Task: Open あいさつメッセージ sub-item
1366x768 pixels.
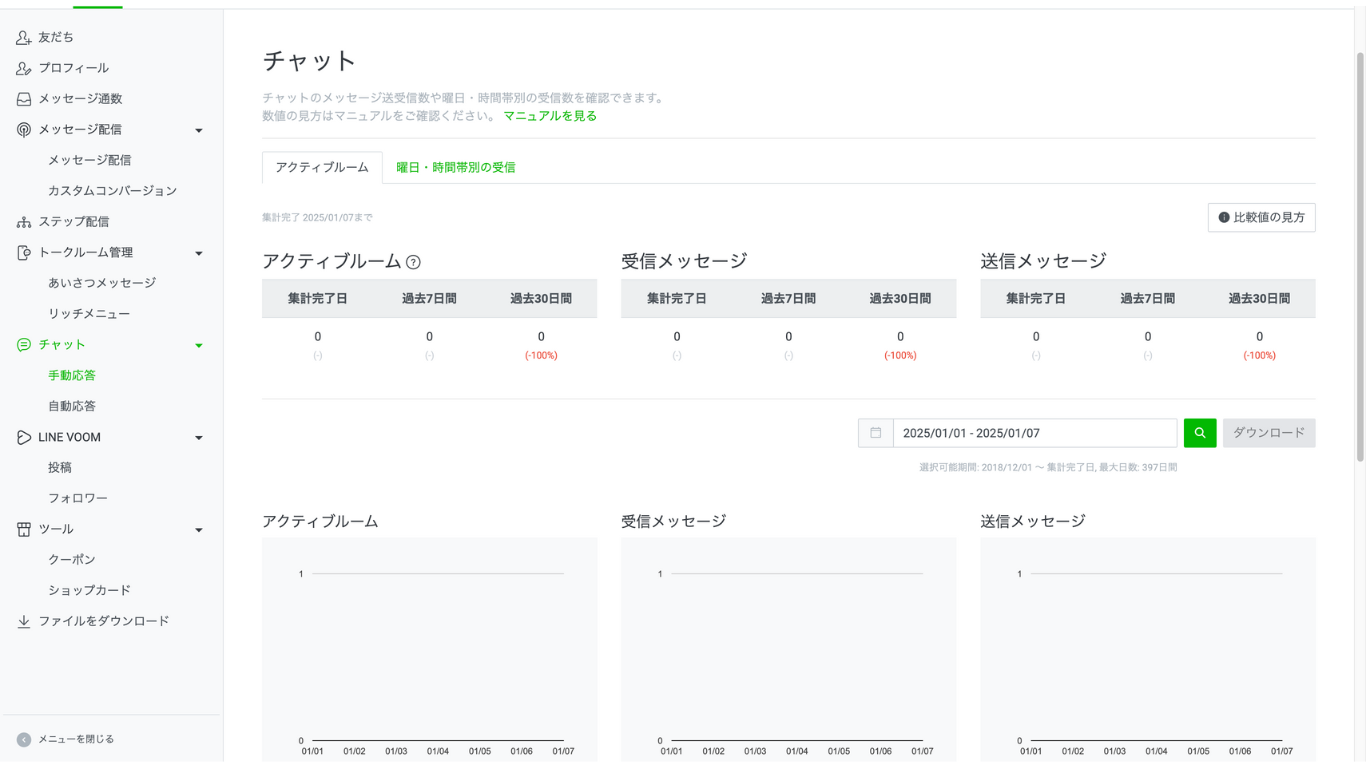Action: click(102, 283)
